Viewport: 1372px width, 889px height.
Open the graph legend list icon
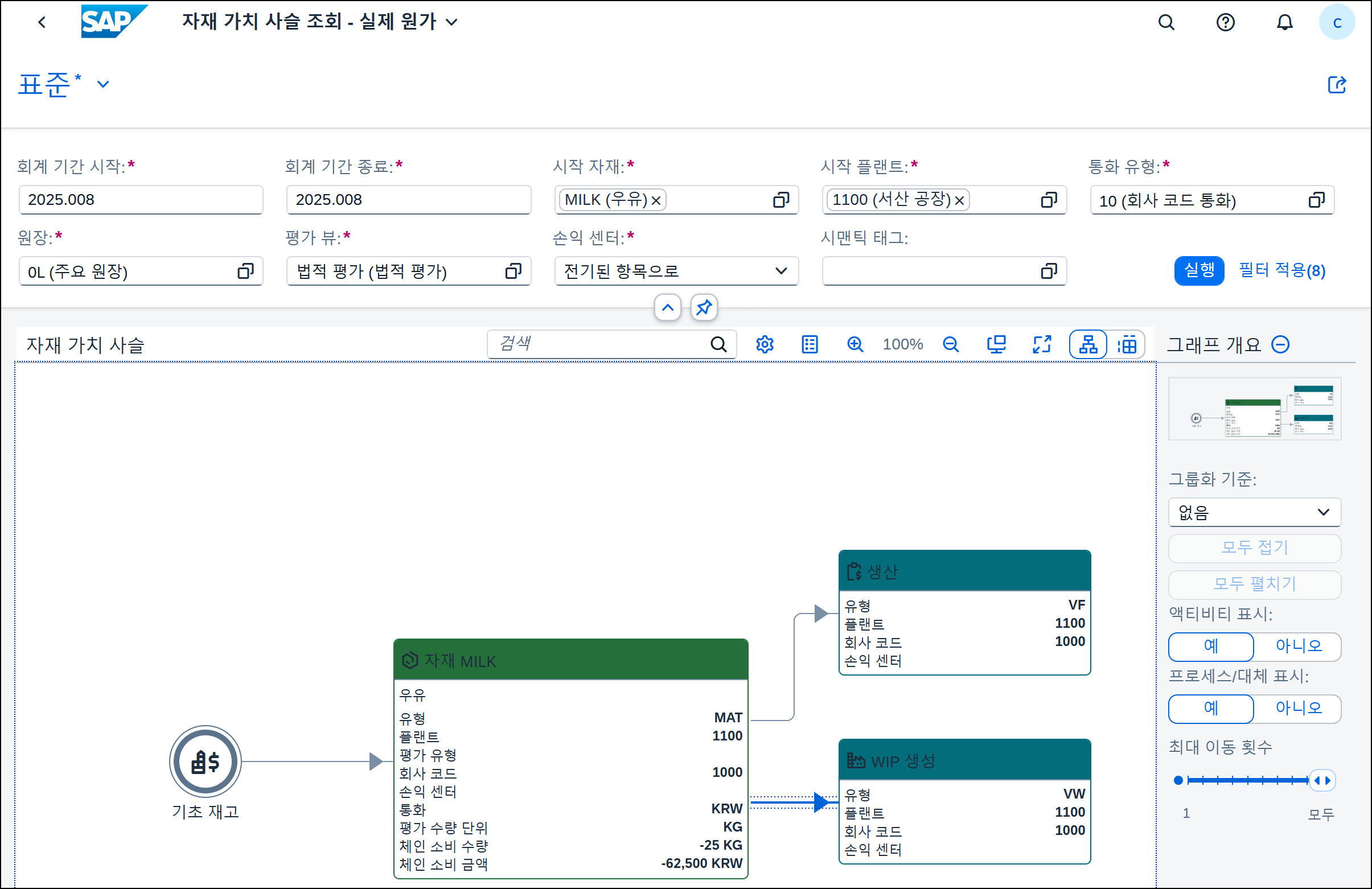tap(810, 344)
